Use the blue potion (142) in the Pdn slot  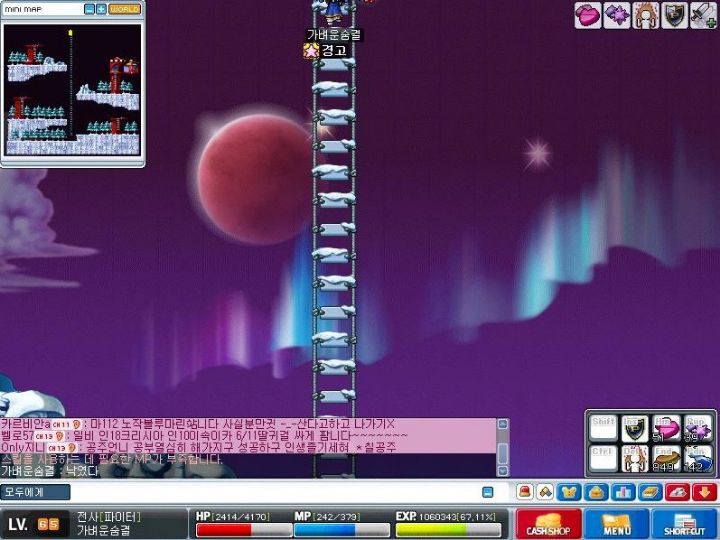[x=698, y=458]
